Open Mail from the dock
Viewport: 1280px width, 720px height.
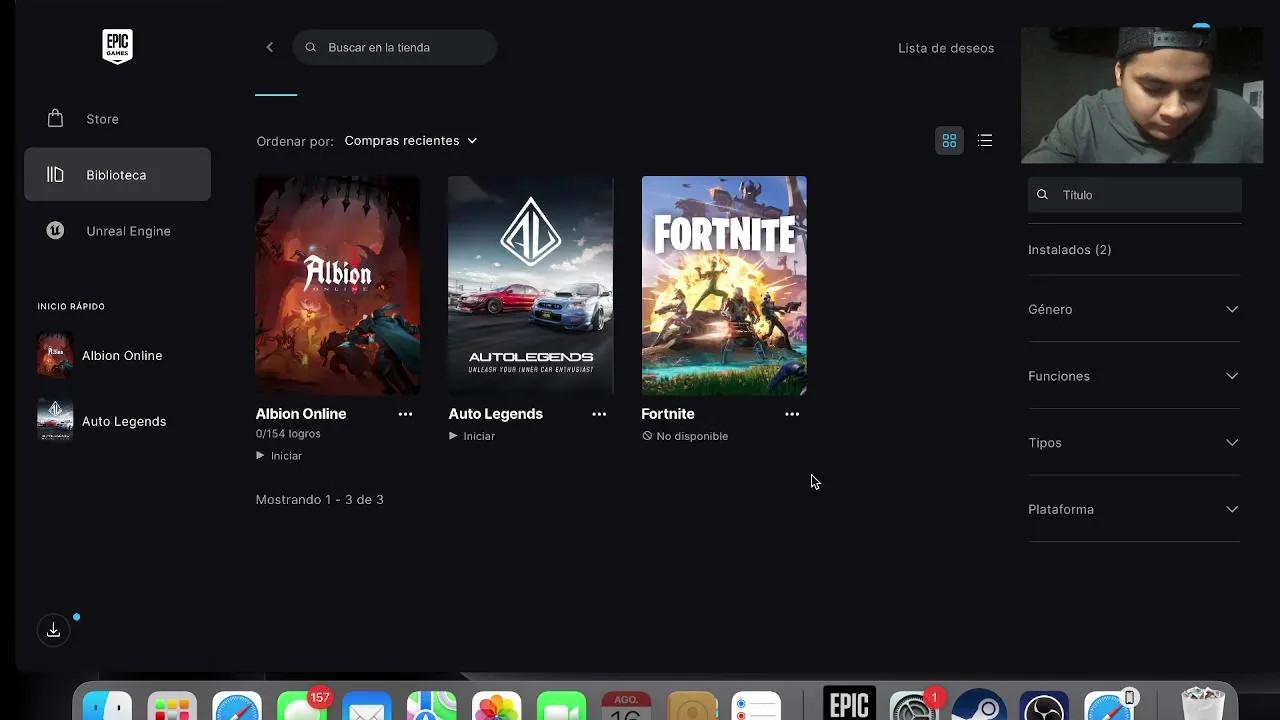pos(367,706)
